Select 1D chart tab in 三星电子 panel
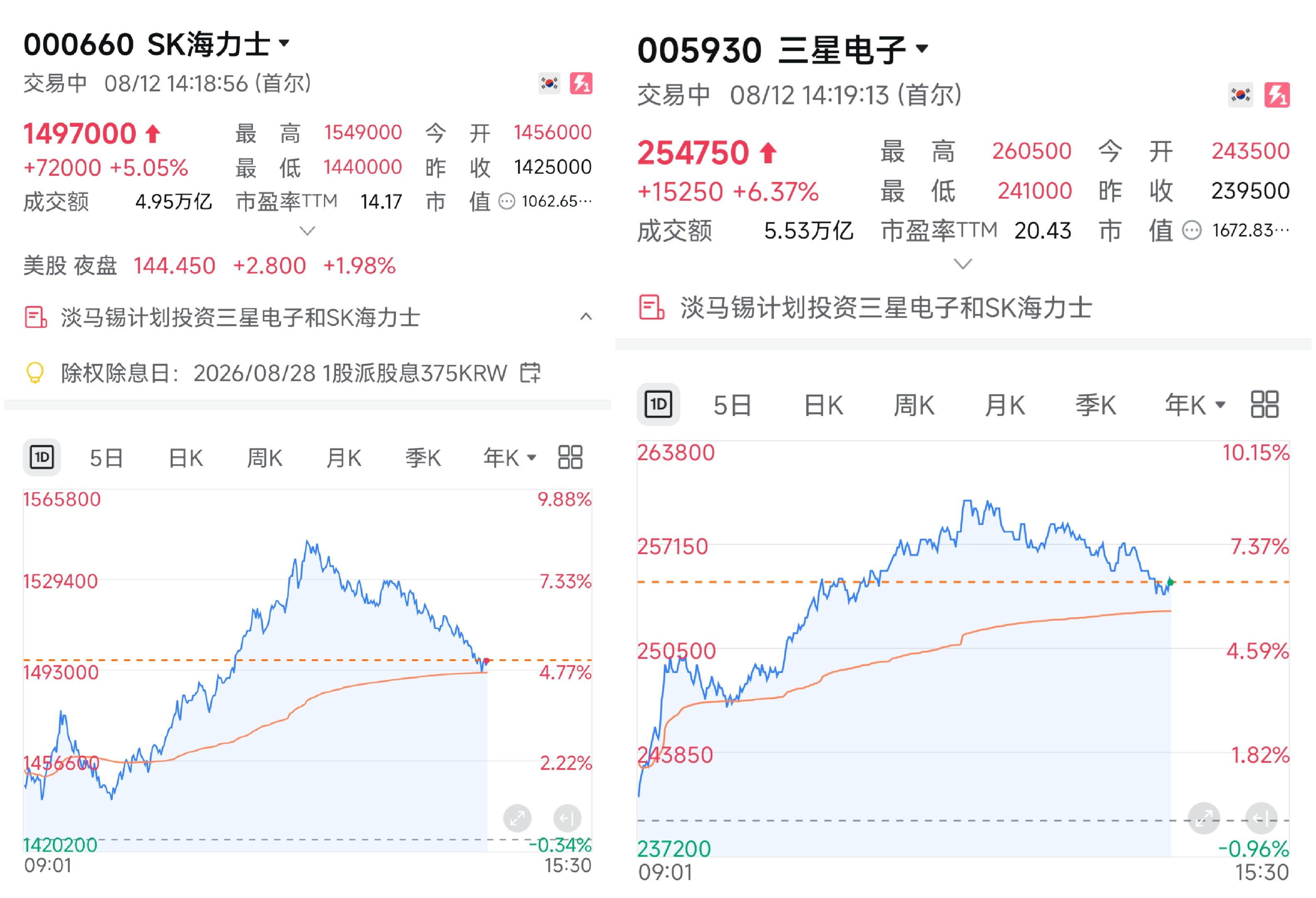Image resolution: width=1316 pixels, height=898 pixels. (x=658, y=405)
